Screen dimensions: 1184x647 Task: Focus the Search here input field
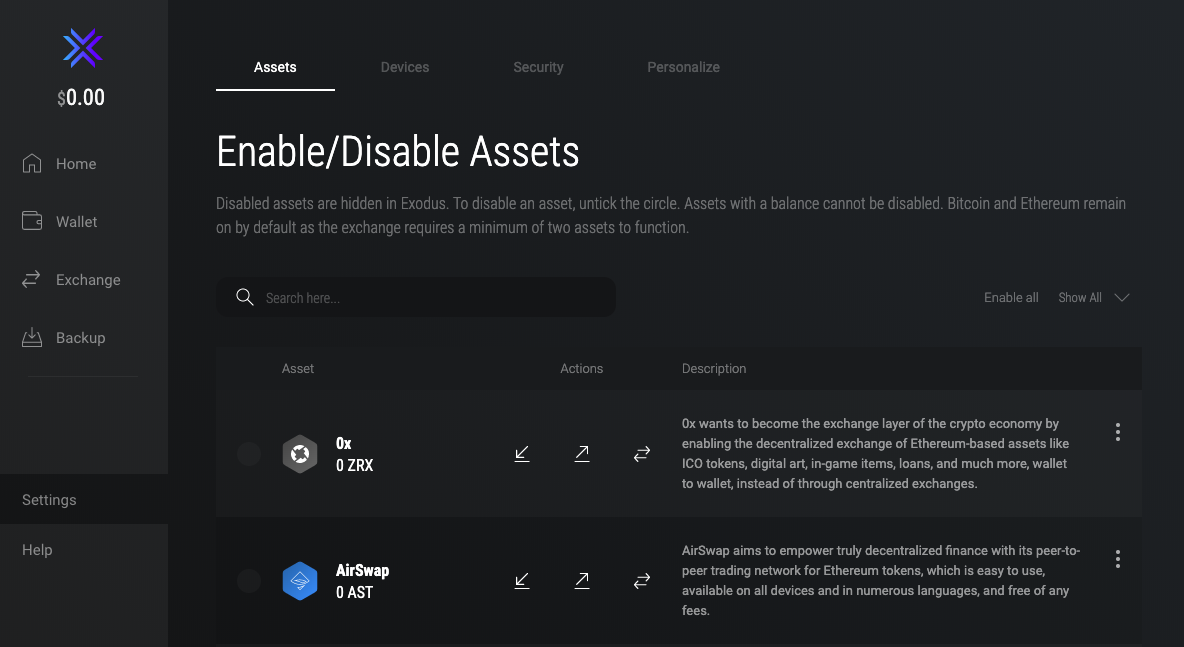(416, 297)
